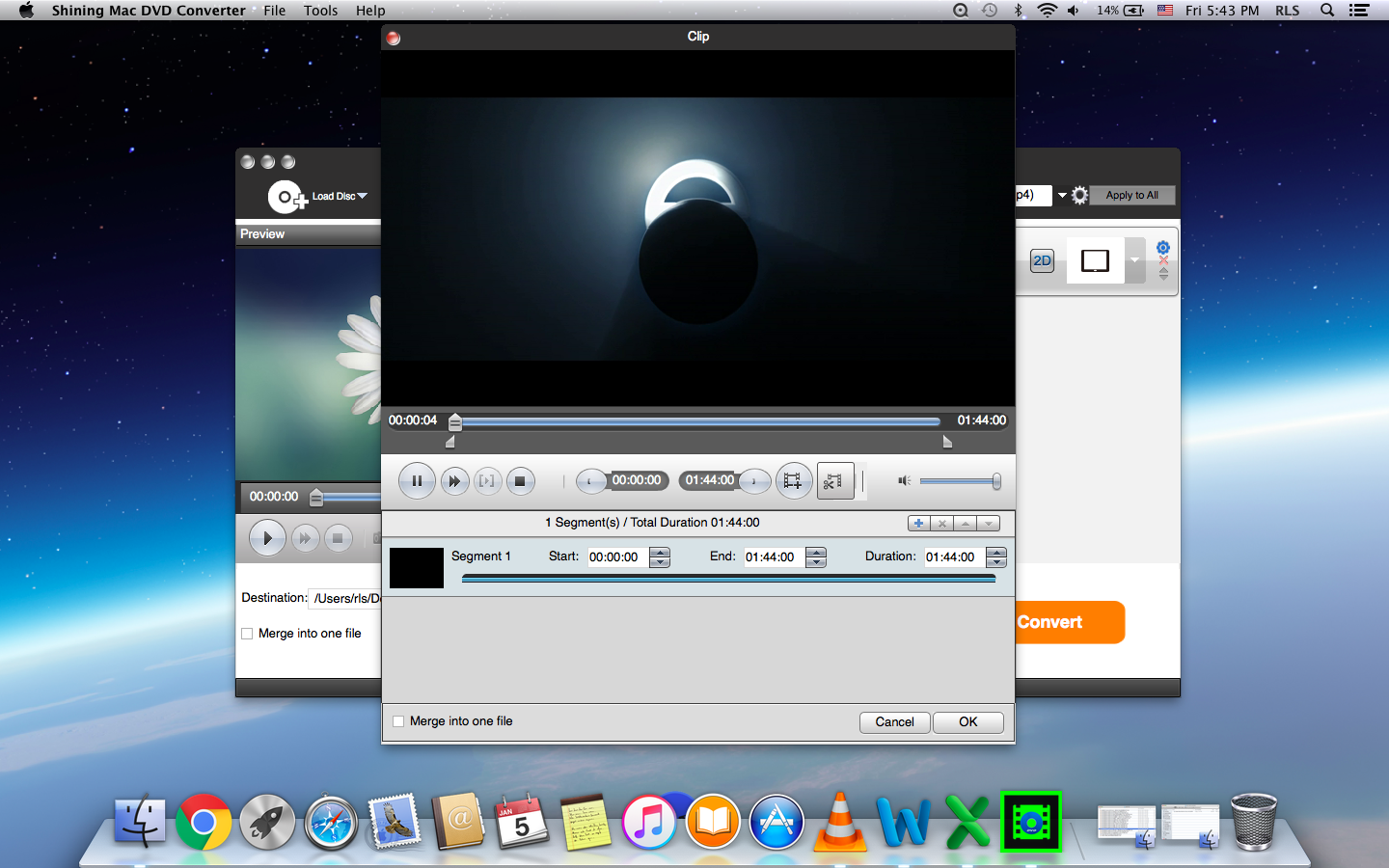
Task: Open VLC from the Dock
Action: 839,822
